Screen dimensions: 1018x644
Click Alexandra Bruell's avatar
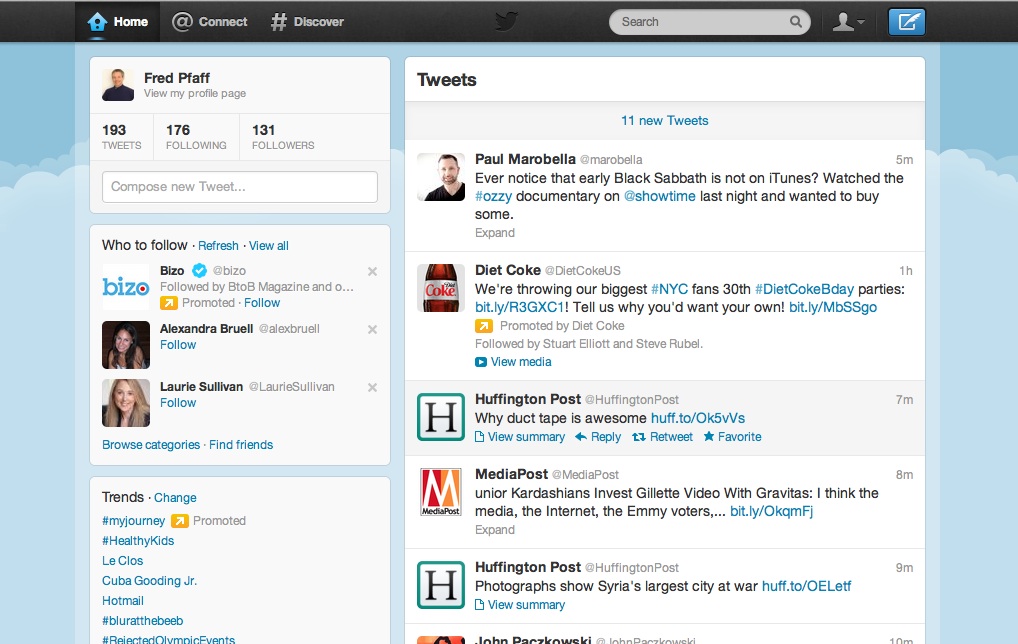point(126,345)
